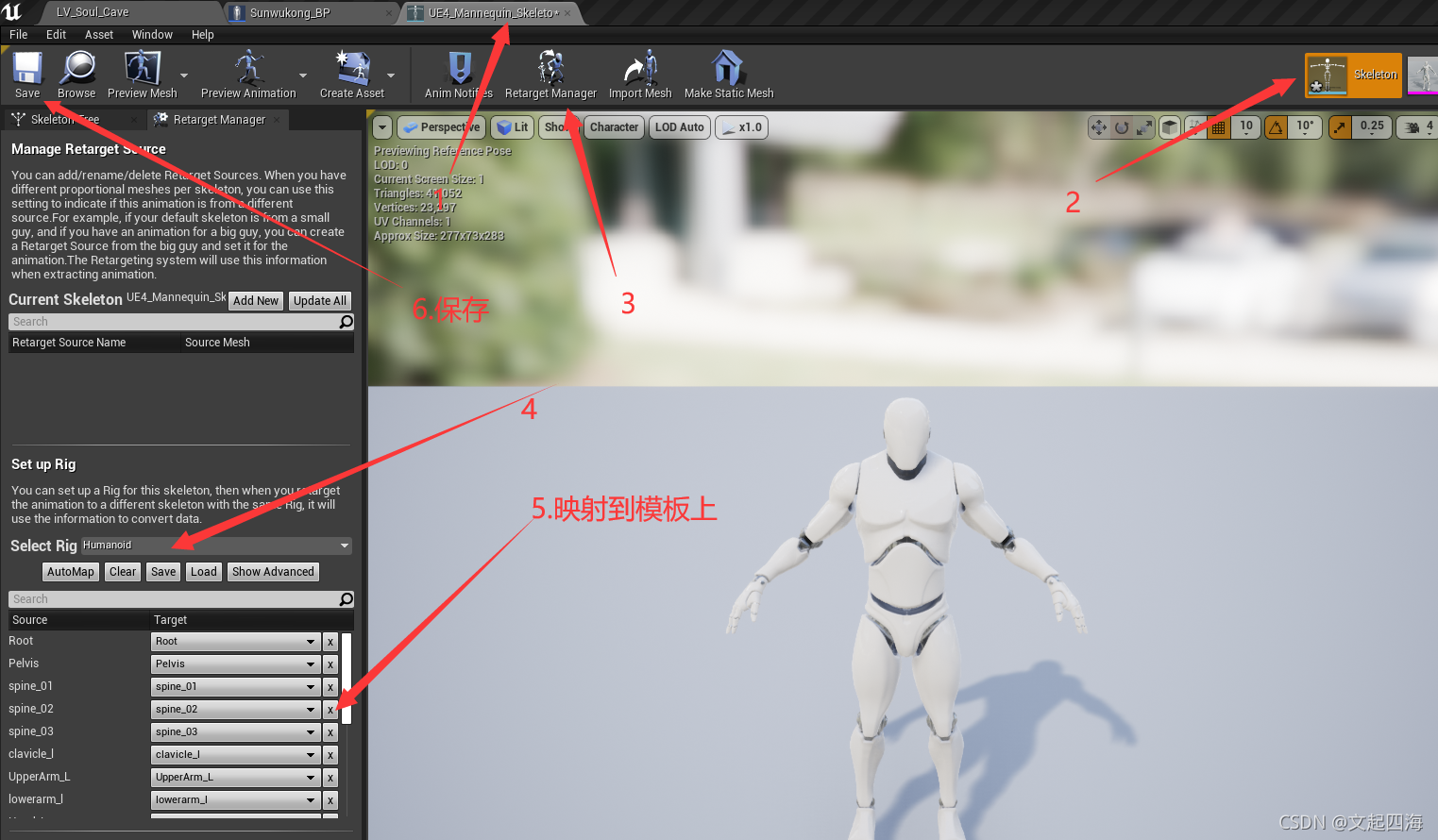Open the clavicle_l target bone dropdown
The width and height of the screenshot is (1438, 840).
pos(236,755)
